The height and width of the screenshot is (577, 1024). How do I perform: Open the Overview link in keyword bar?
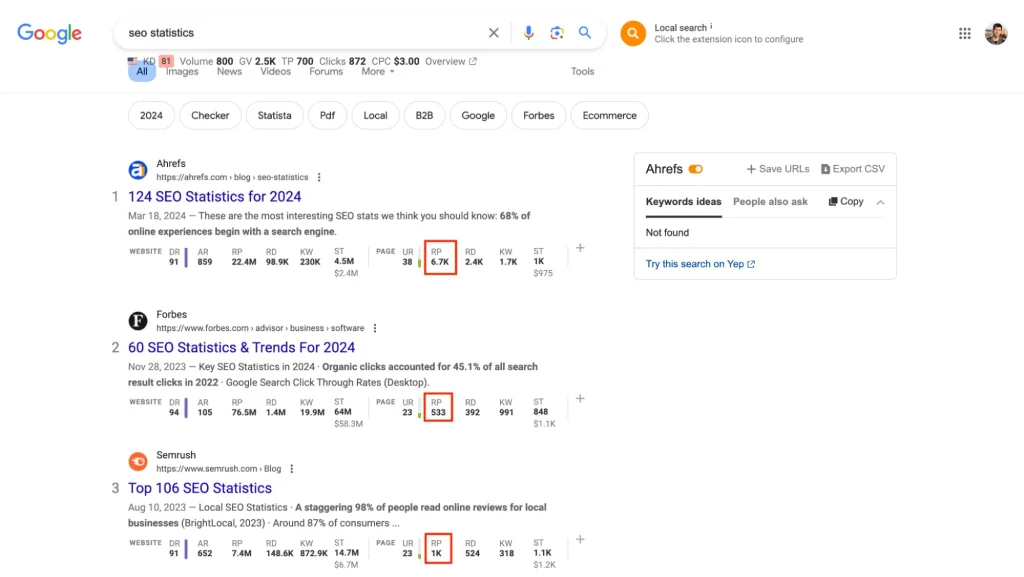click(x=451, y=61)
